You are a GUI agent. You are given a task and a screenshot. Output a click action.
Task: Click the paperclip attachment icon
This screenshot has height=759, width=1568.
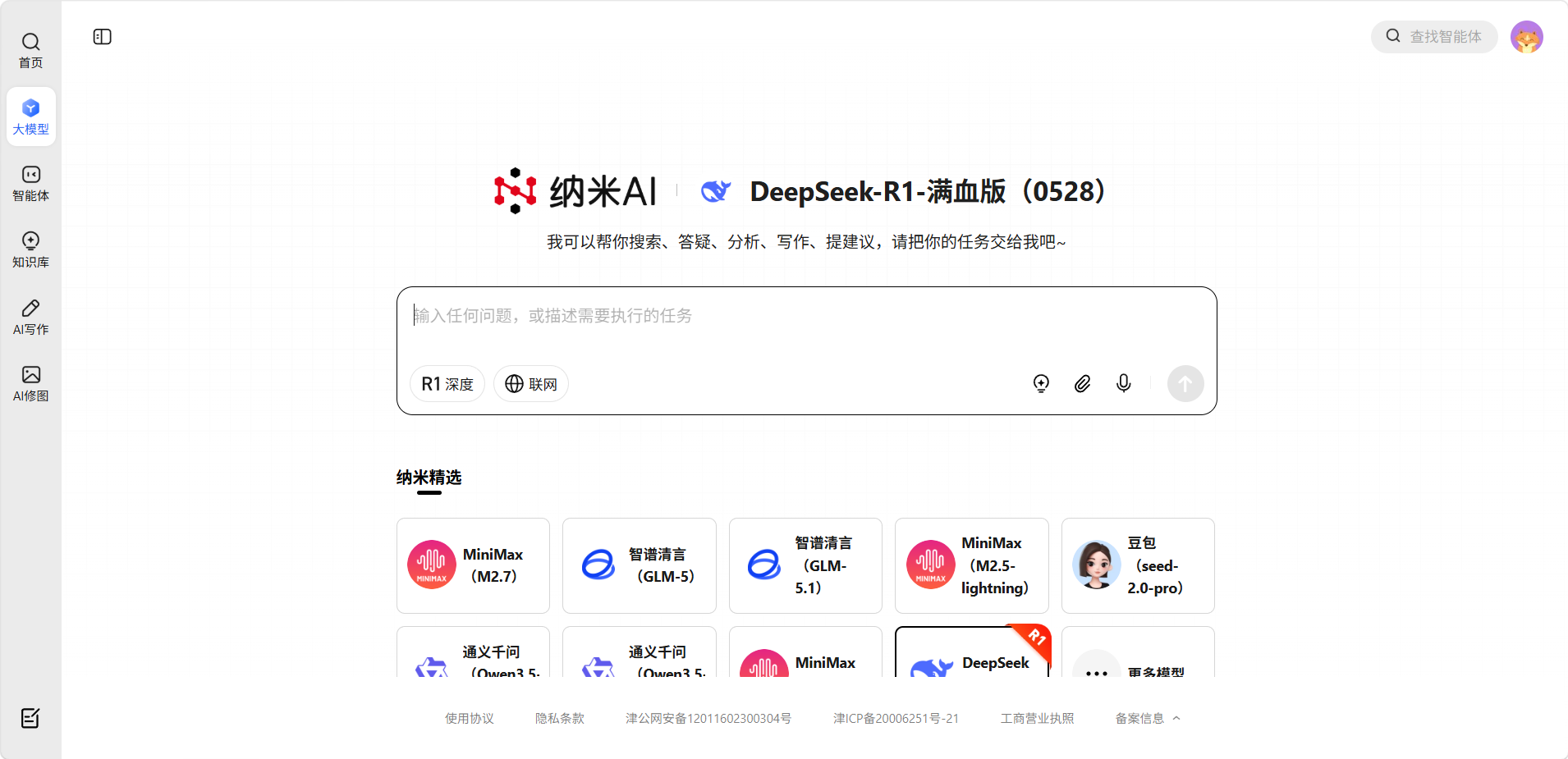[x=1083, y=383]
